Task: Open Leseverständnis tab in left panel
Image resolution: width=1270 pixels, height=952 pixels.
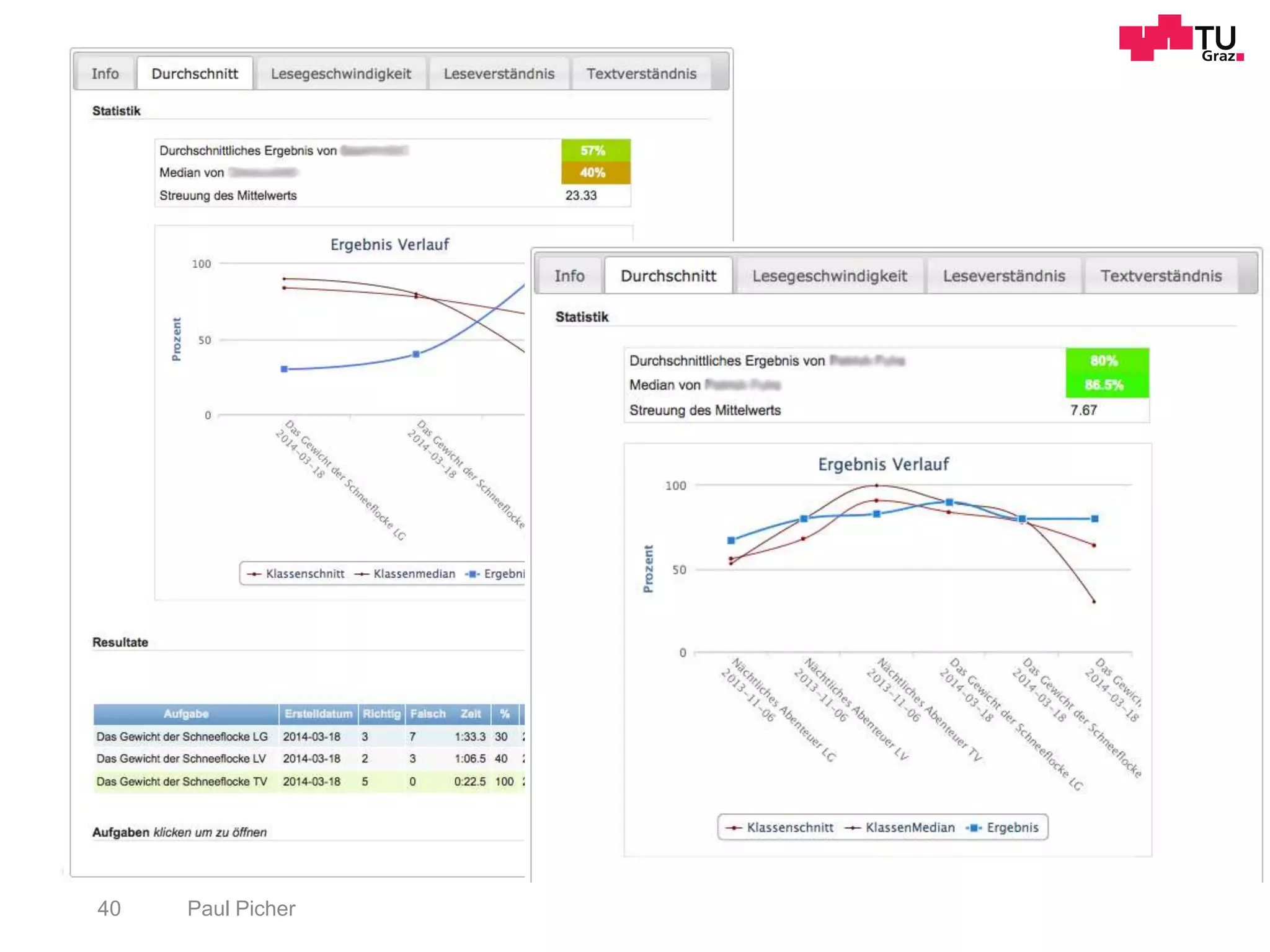Action: point(499,74)
